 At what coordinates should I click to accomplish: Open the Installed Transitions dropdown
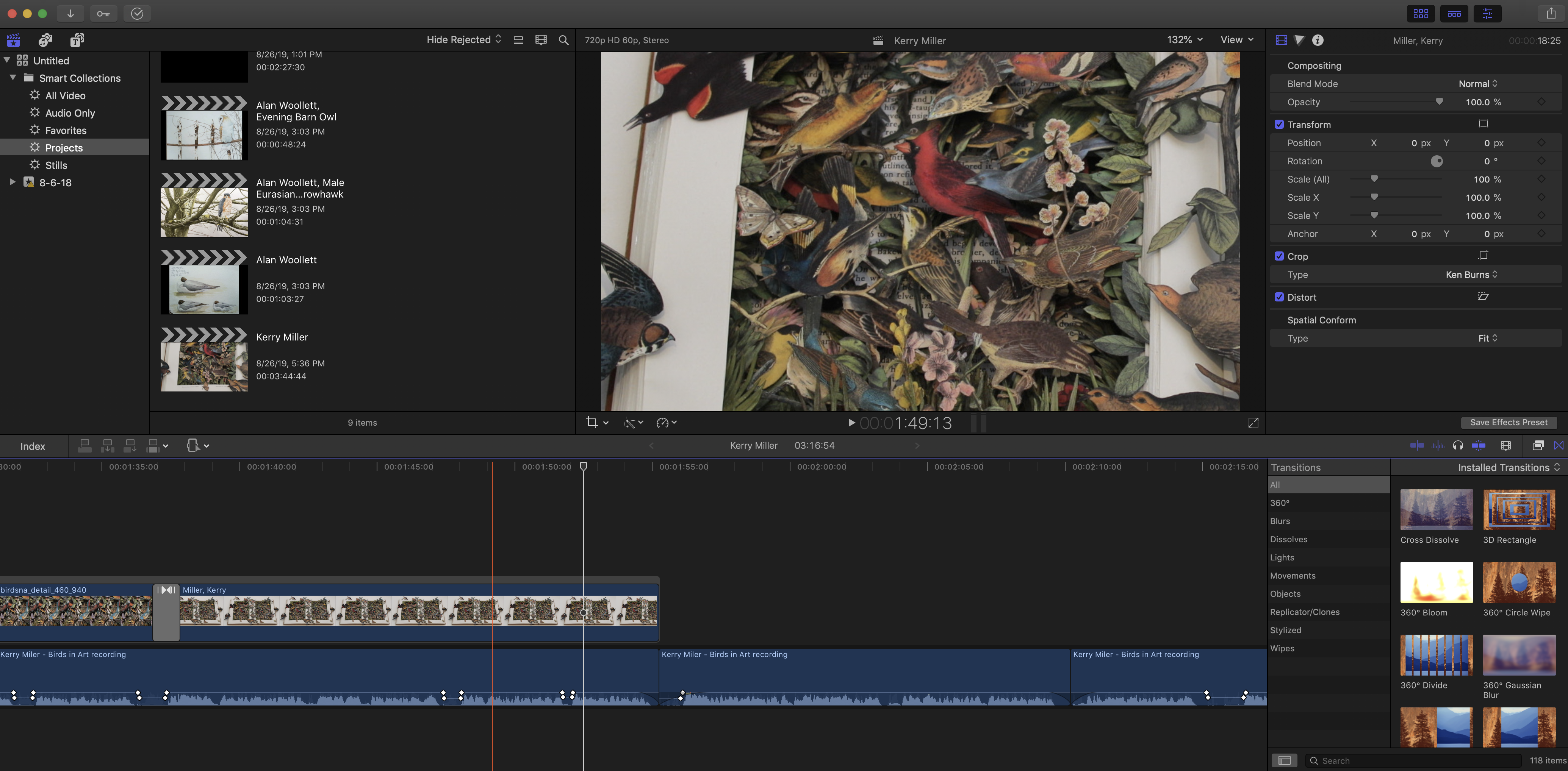click(1509, 467)
